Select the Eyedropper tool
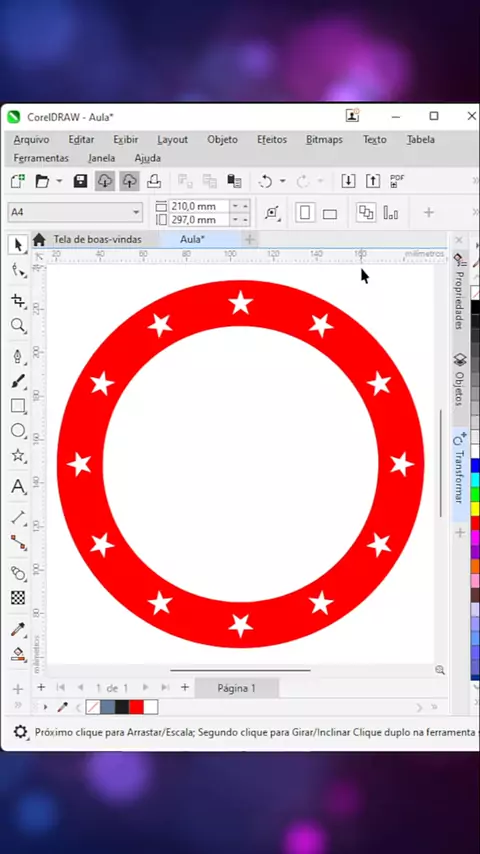480x854 pixels. coord(18,630)
